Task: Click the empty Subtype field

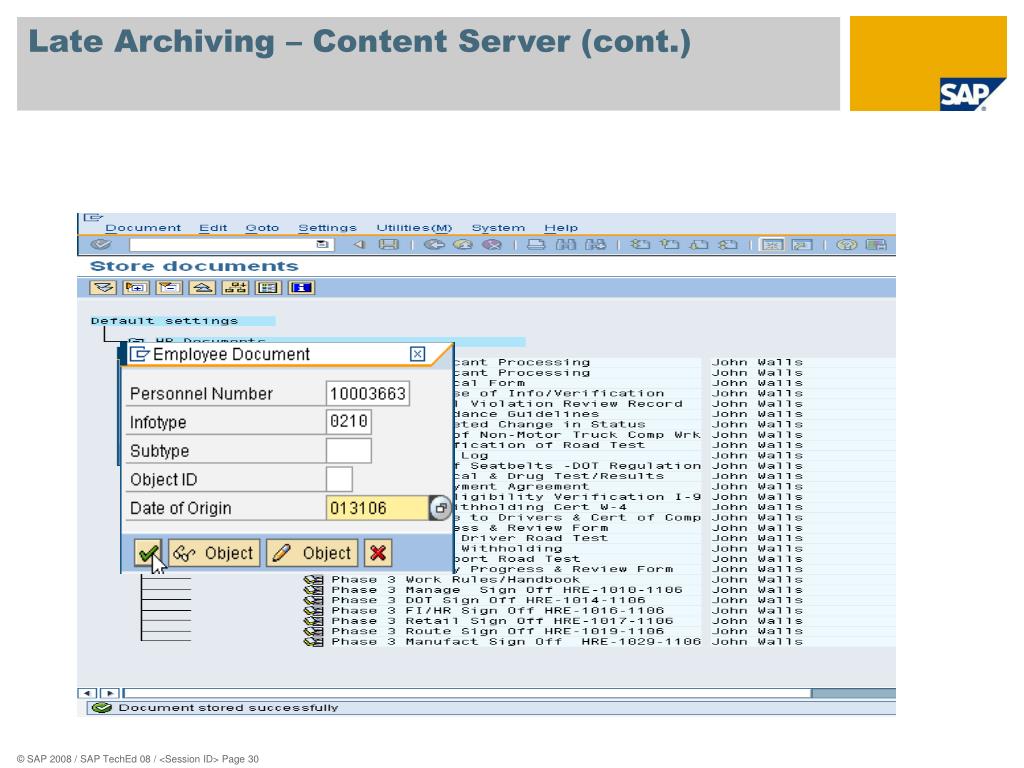Action: point(349,451)
